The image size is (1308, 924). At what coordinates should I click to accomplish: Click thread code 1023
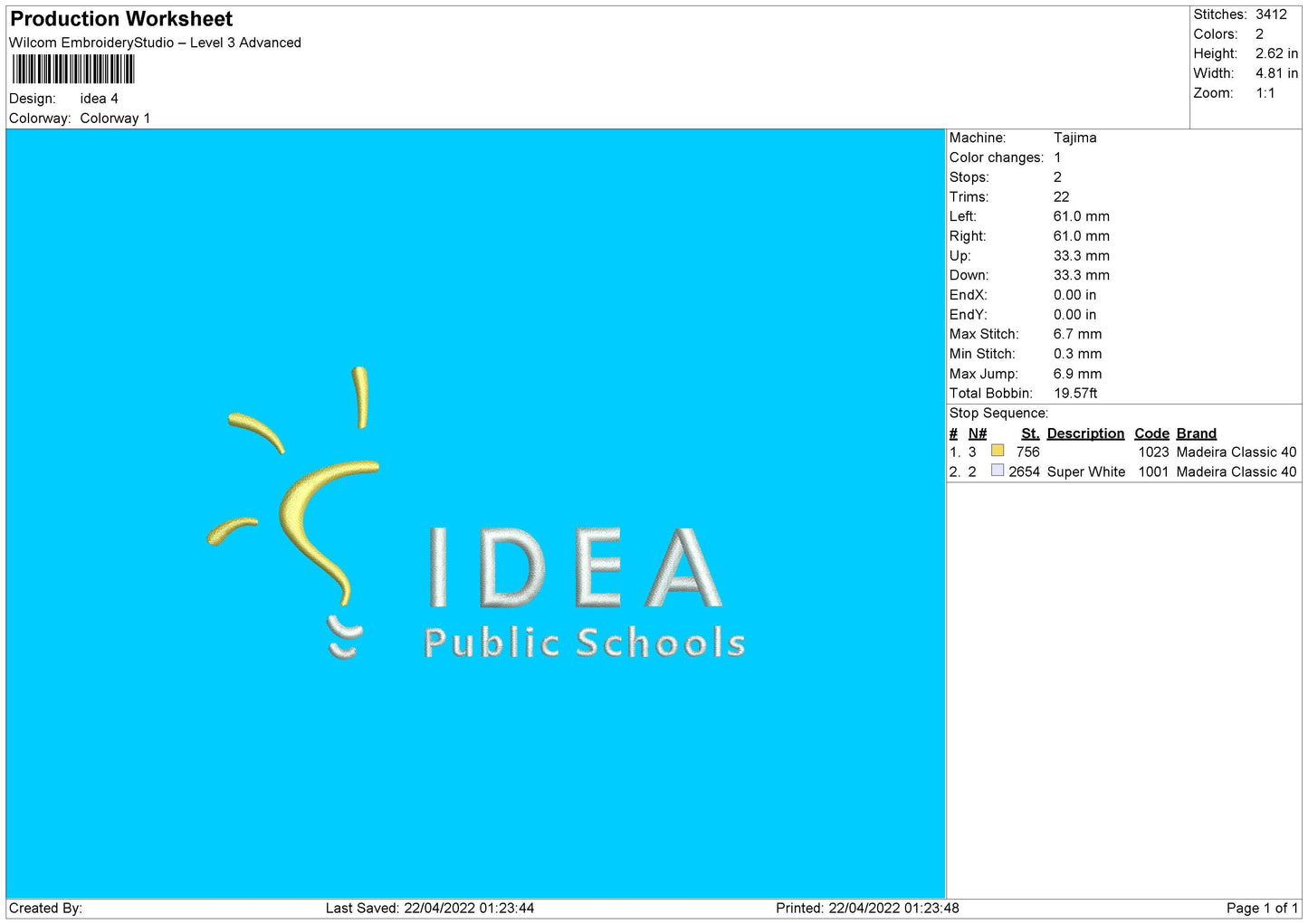point(1153,452)
